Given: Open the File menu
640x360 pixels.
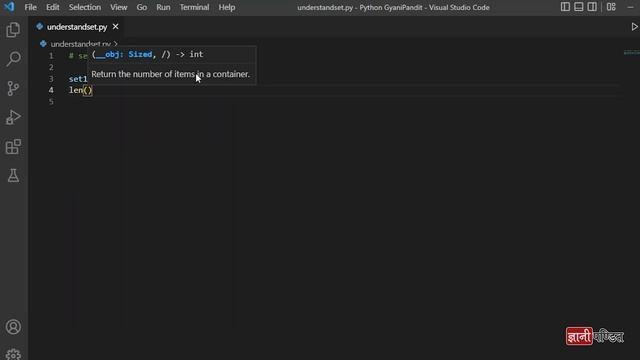Looking at the screenshot, I should click(x=30, y=7).
